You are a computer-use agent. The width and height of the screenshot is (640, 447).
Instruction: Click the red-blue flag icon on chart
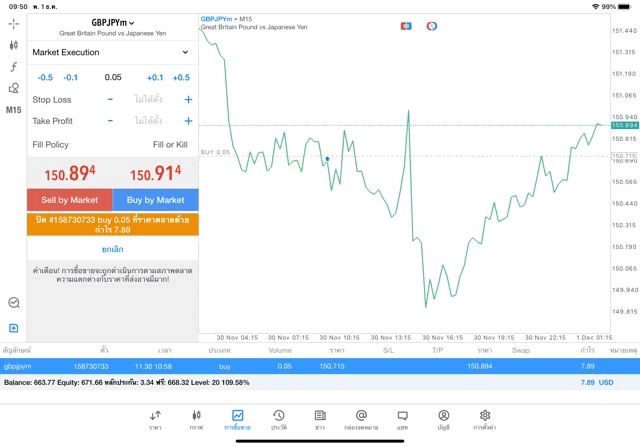click(x=406, y=26)
